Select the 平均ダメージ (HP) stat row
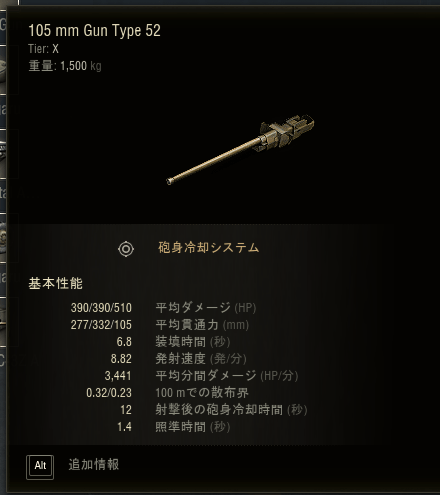Image resolution: width=440 pixels, height=495 pixels. coord(163,308)
